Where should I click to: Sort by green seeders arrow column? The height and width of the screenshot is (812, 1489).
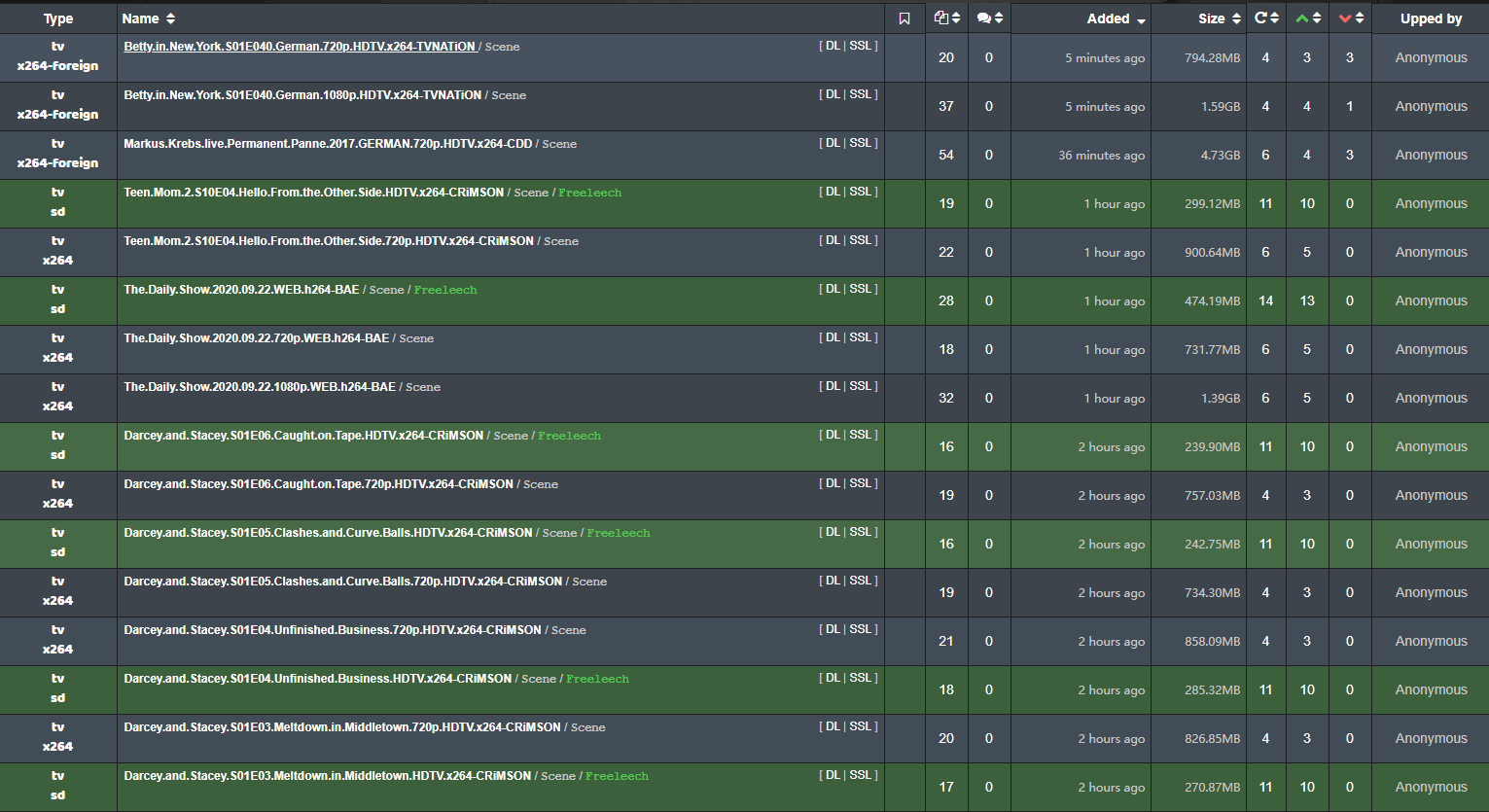click(1307, 18)
